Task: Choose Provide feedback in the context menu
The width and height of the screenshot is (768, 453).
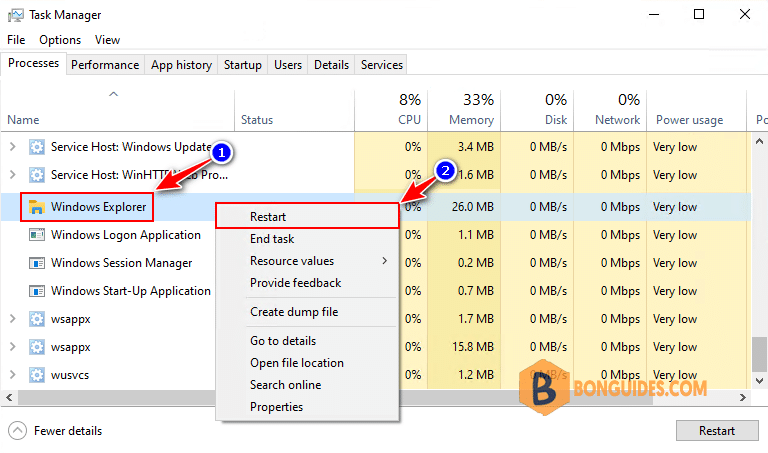Action: [307, 283]
